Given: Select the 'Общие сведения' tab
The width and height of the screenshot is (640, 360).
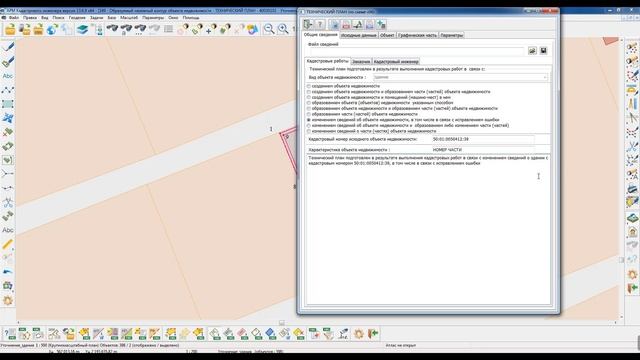Looking at the screenshot, I should pos(321,35).
